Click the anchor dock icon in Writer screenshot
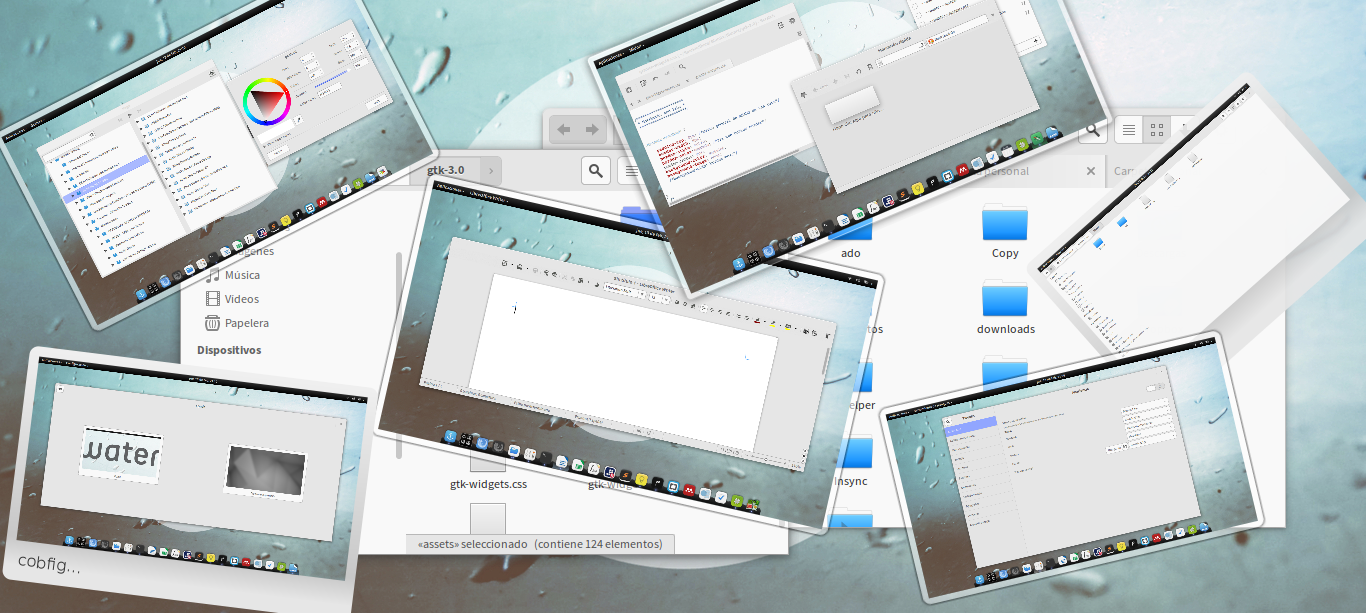This screenshot has height=613, width=1366. 452,437
